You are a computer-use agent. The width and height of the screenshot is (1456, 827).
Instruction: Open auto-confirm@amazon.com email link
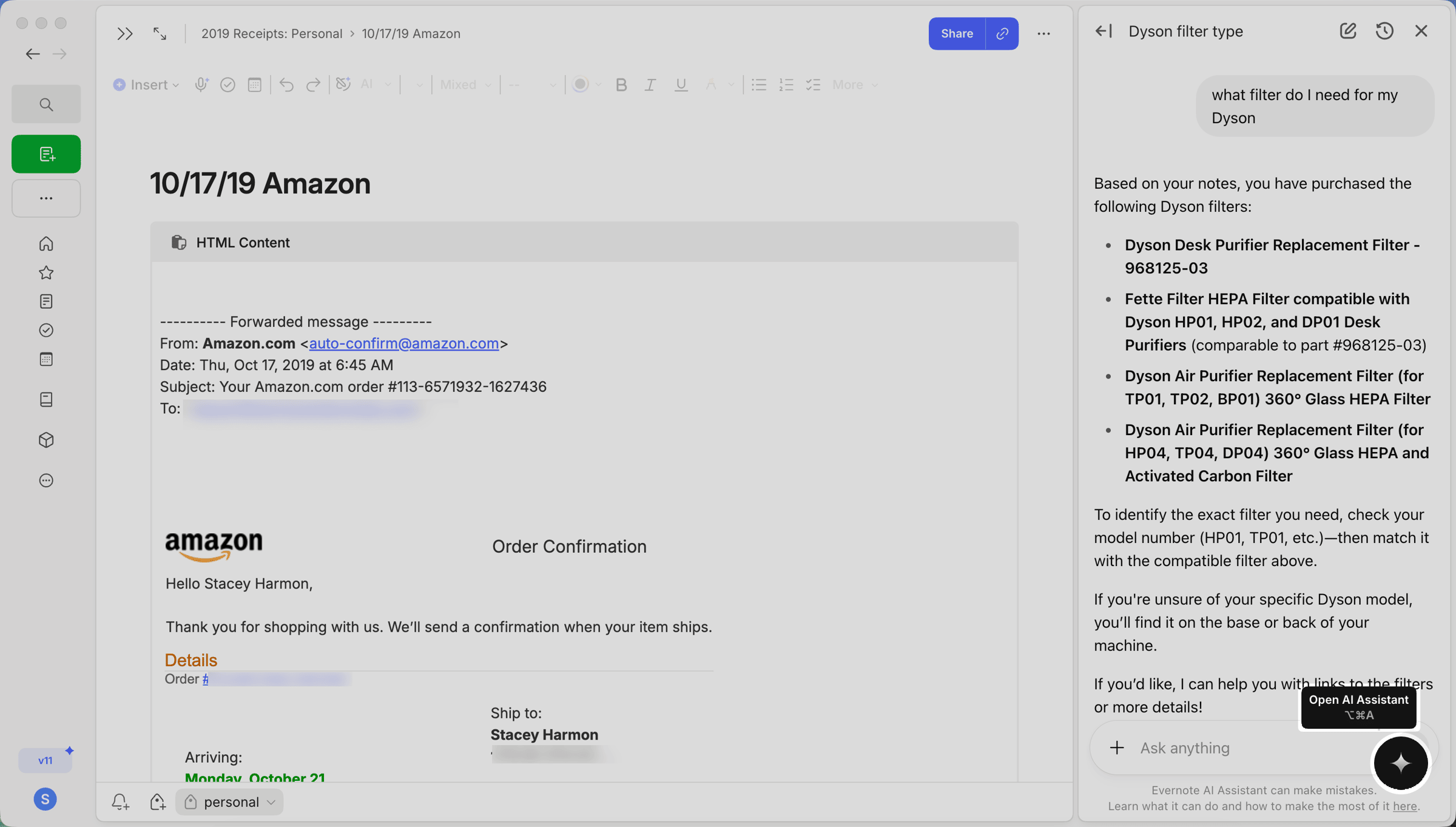tap(403, 343)
